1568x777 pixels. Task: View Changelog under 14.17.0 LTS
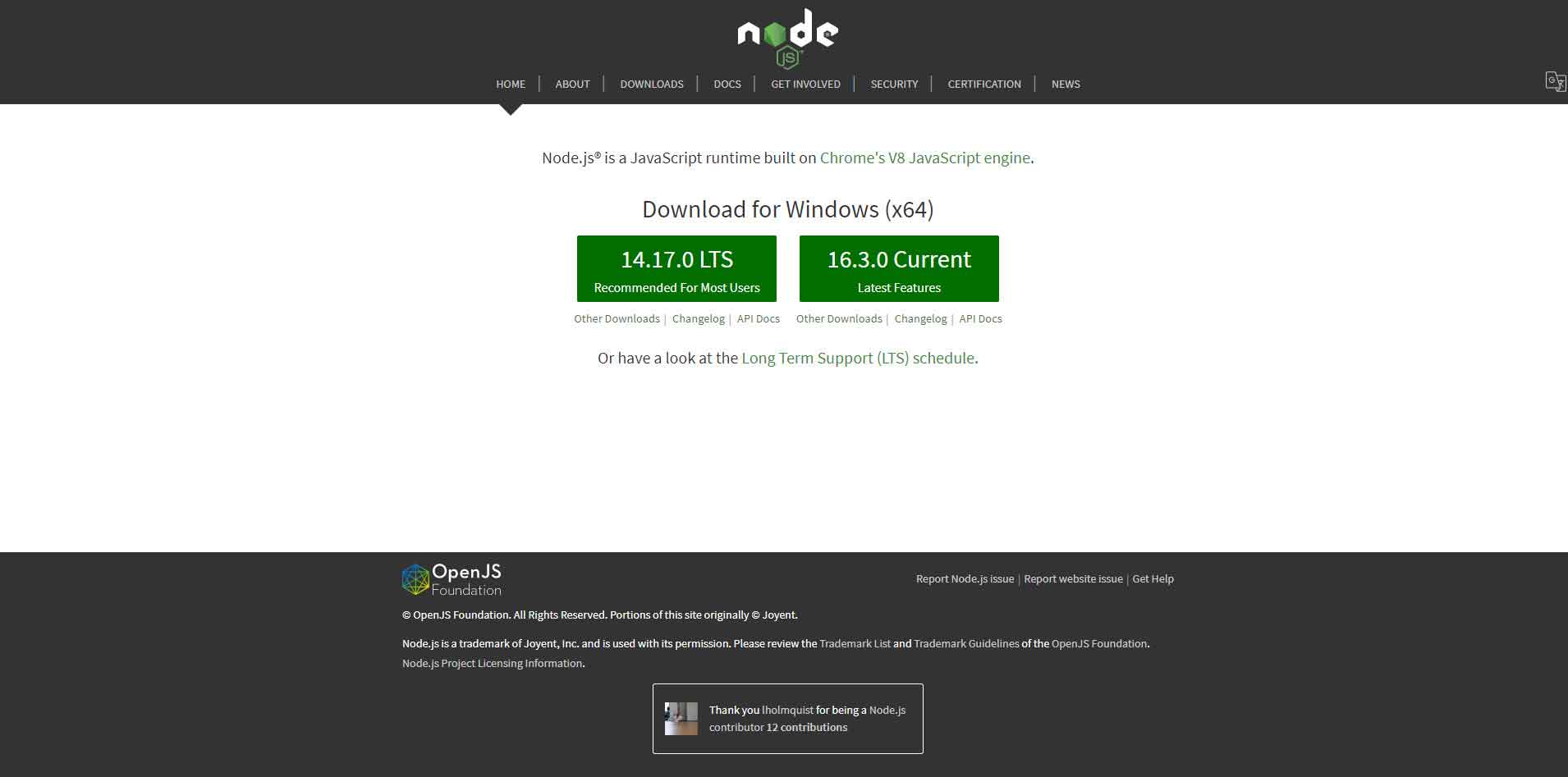point(699,318)
